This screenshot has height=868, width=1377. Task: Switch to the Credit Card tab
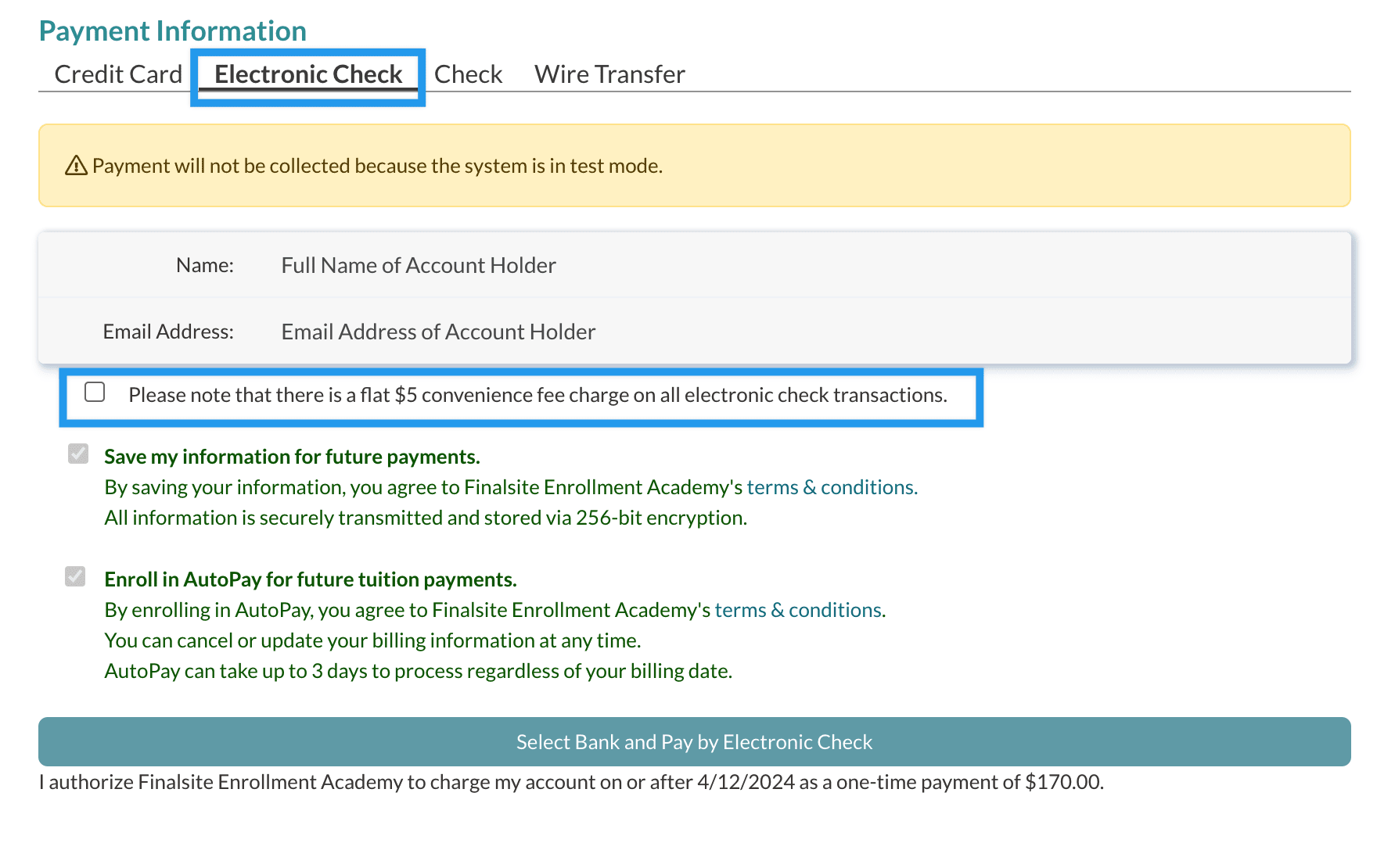118,74
